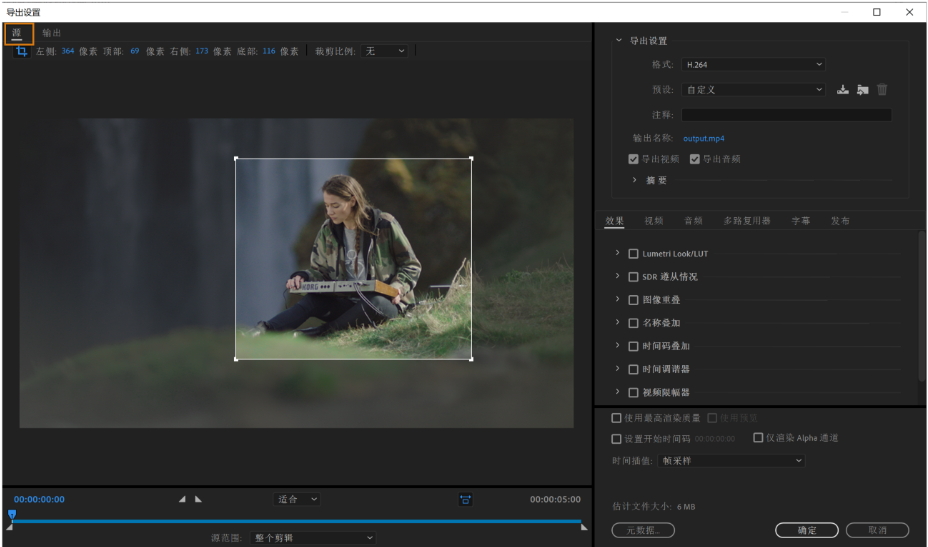Click the current timecode 00:00:00:00
The width and height of the screenshot is (928, 547).
(39, 500)
